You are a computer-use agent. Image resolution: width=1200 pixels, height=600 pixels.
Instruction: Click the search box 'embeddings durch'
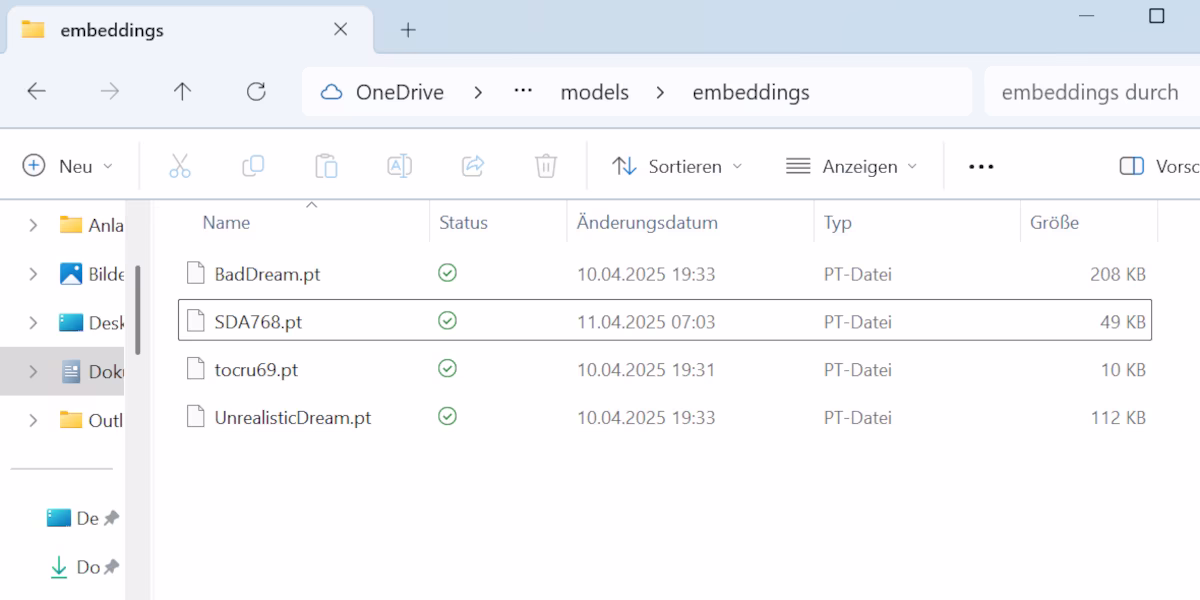point(1092,92)
